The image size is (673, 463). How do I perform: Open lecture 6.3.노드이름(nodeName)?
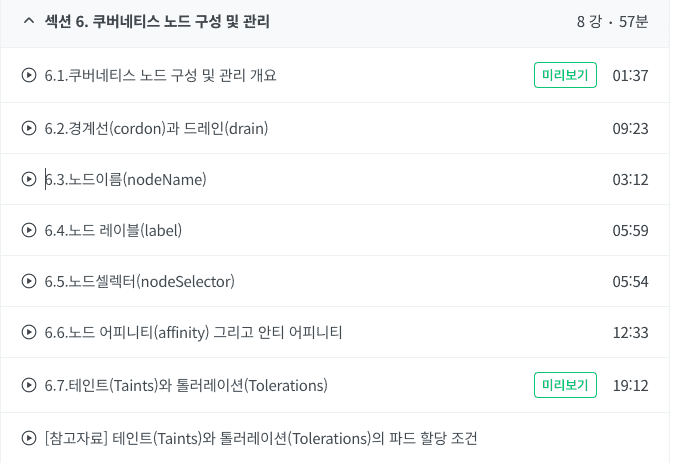point(126,179)
